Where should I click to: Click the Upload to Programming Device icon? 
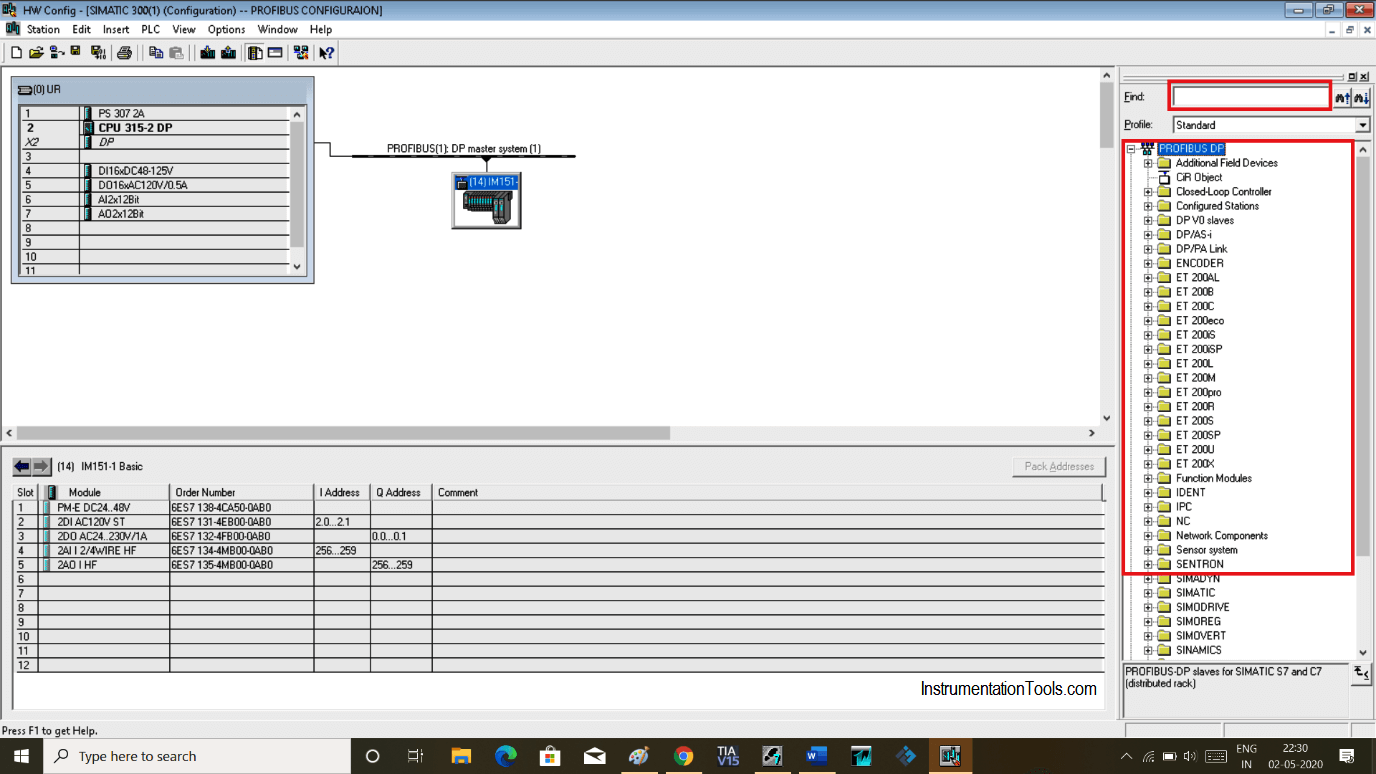click(x=228, y=52)
